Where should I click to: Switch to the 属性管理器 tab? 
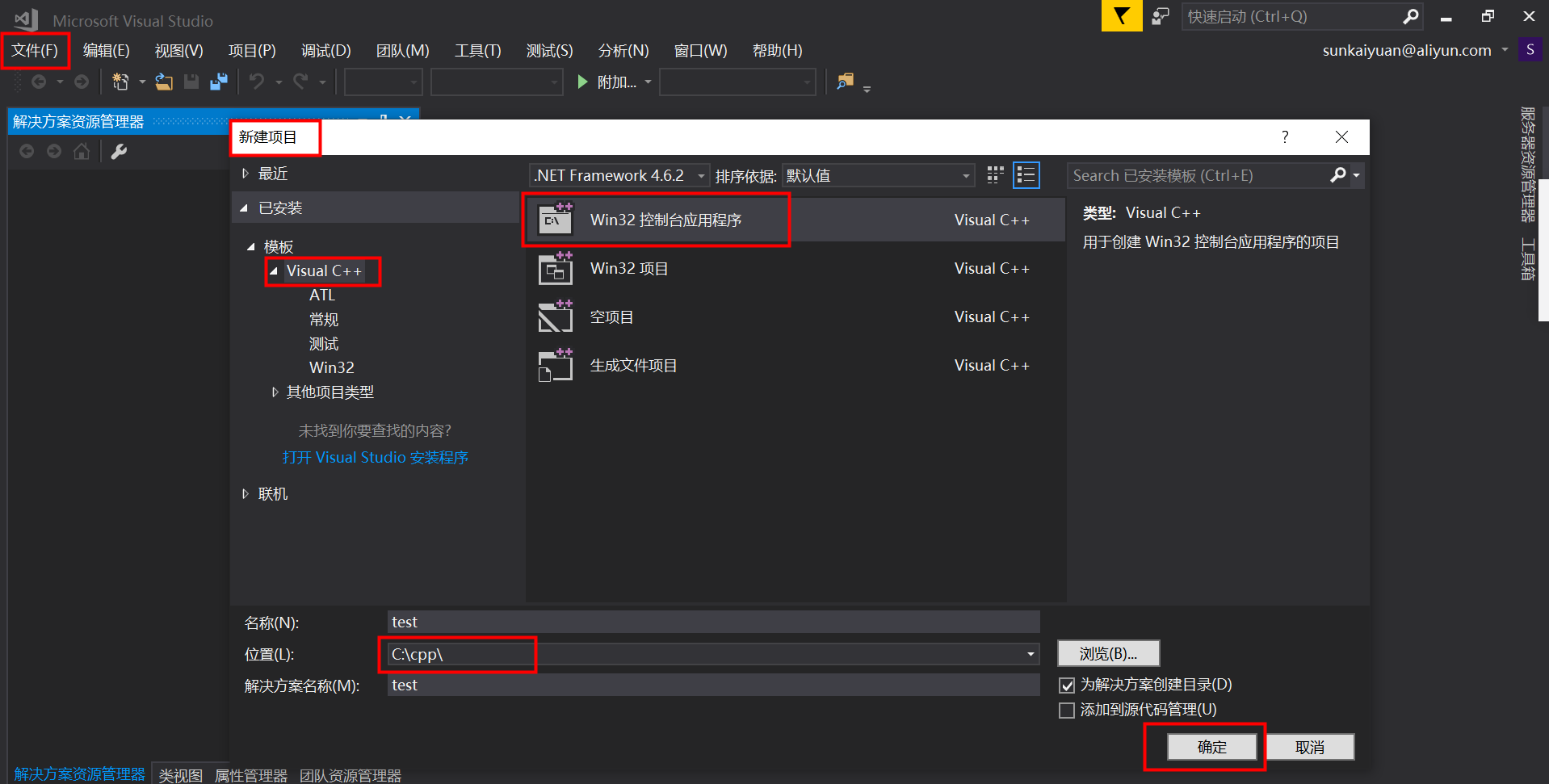[x=250, y=775]
